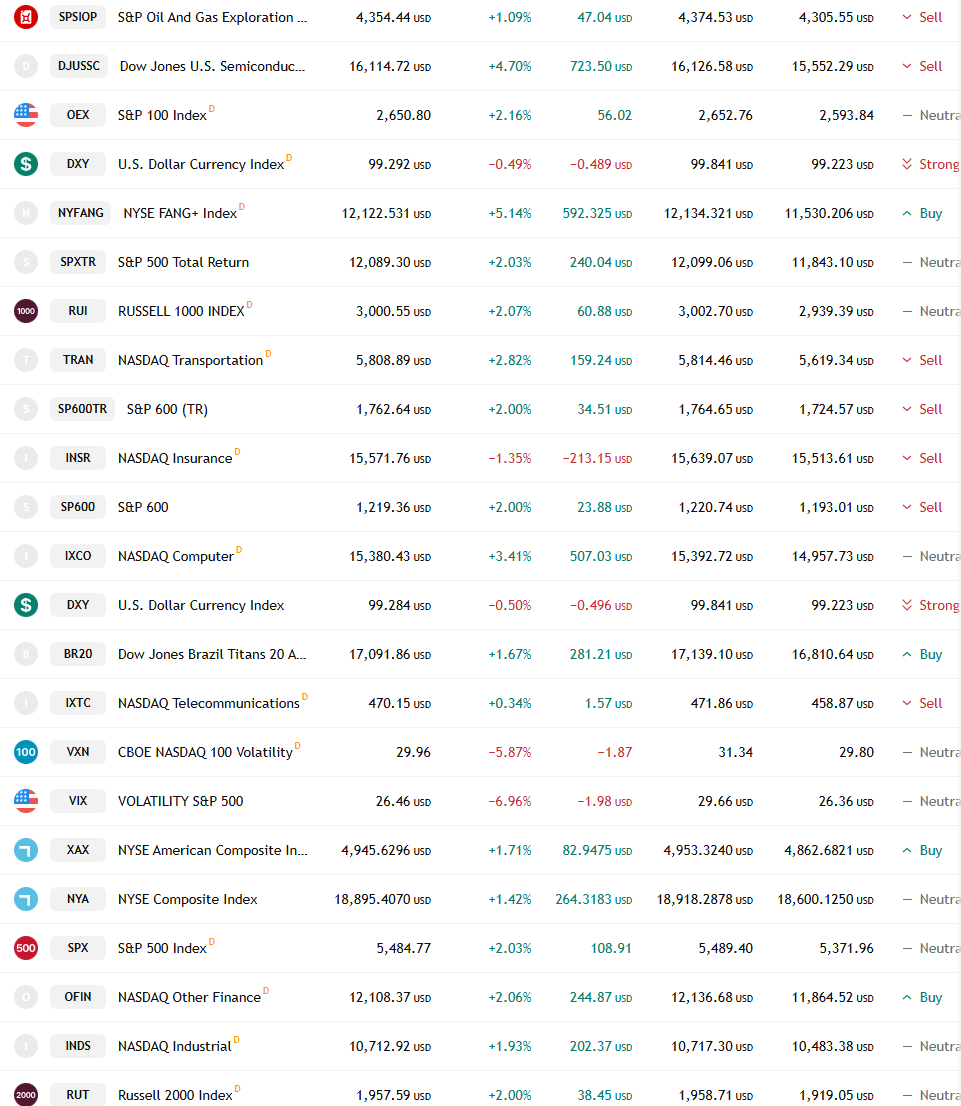Click the NYFANG ticker badge
The image size is (961, 1106).
tap(80, 213)
